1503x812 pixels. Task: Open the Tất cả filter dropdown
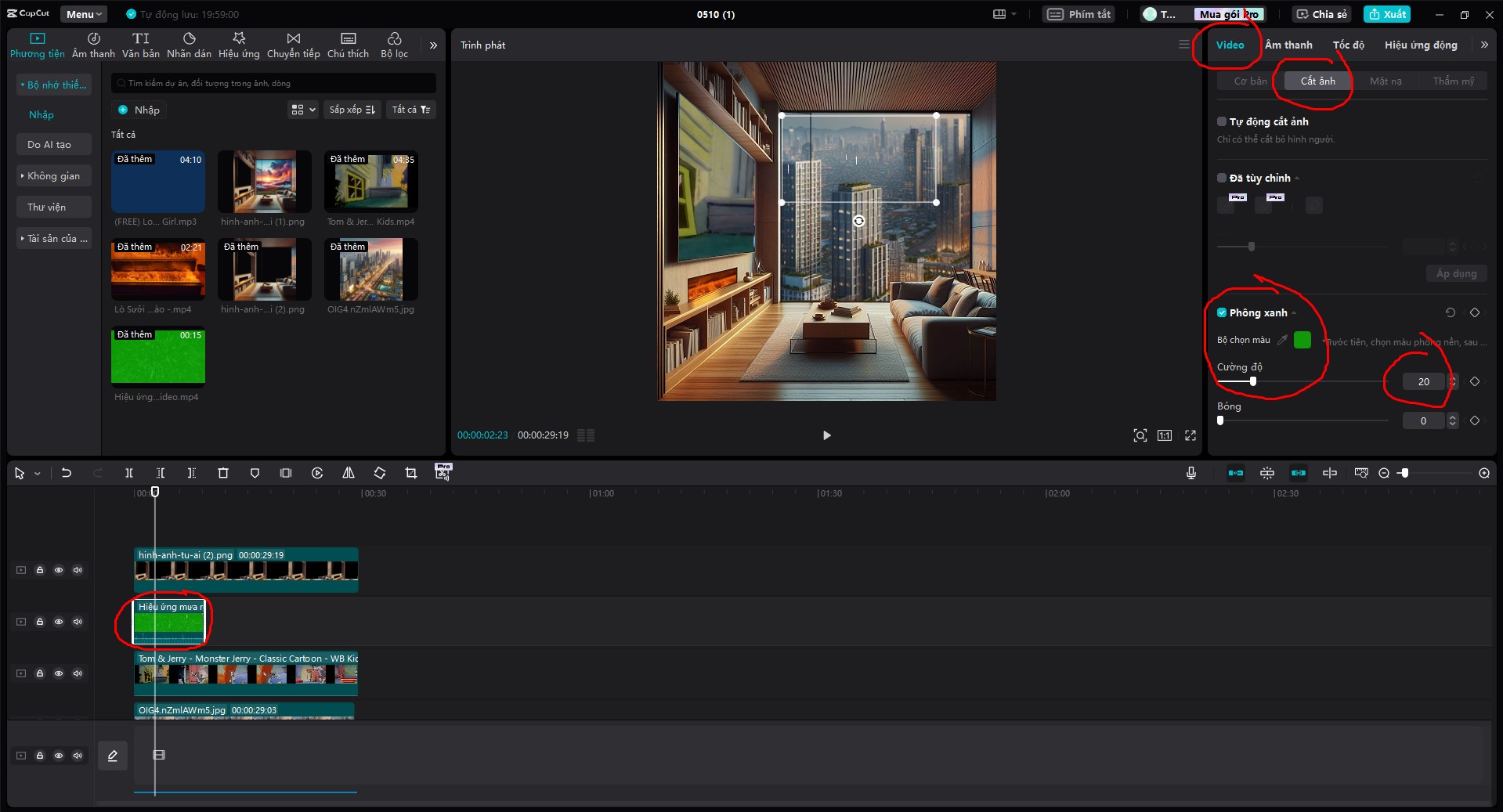[x=411, y=110]
